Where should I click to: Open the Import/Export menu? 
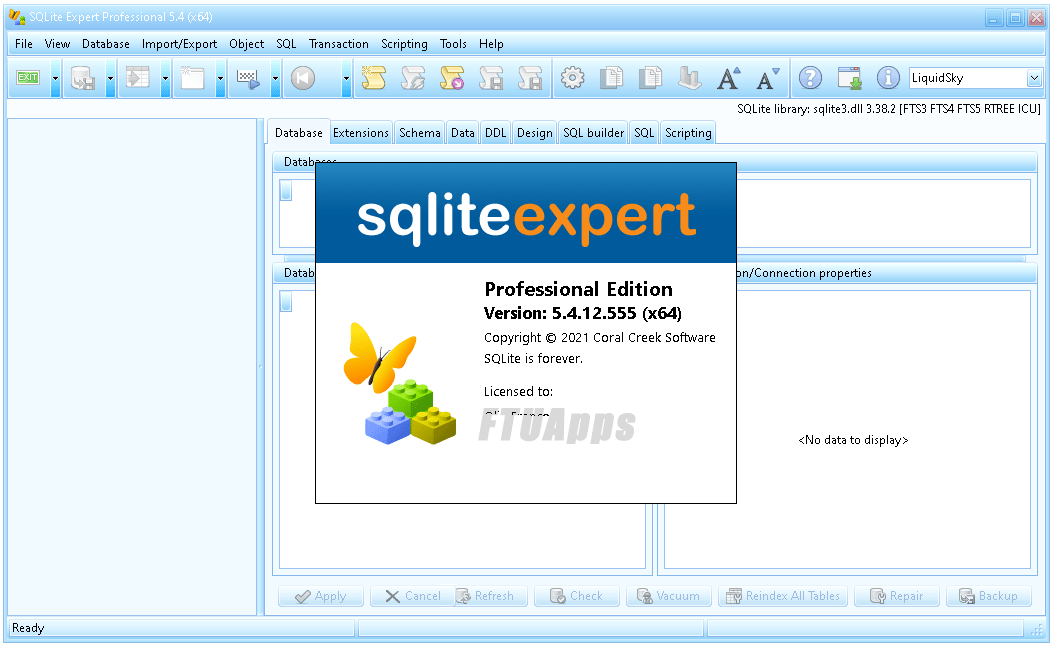coord(179,44)
